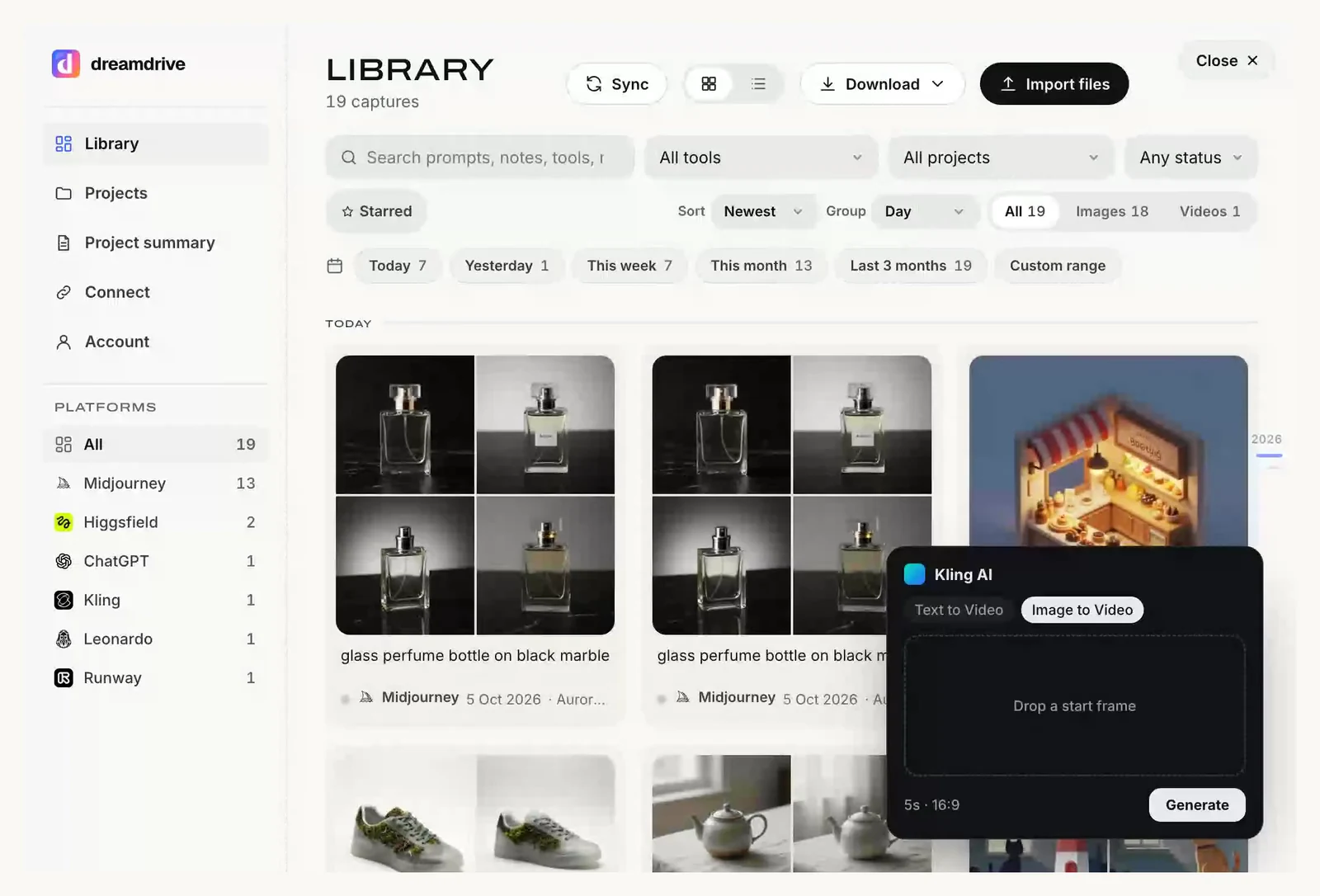Expand the All tools dropdown
Image resolution: width=1320 pixels, height=896 pixels.
coord(761,158)
